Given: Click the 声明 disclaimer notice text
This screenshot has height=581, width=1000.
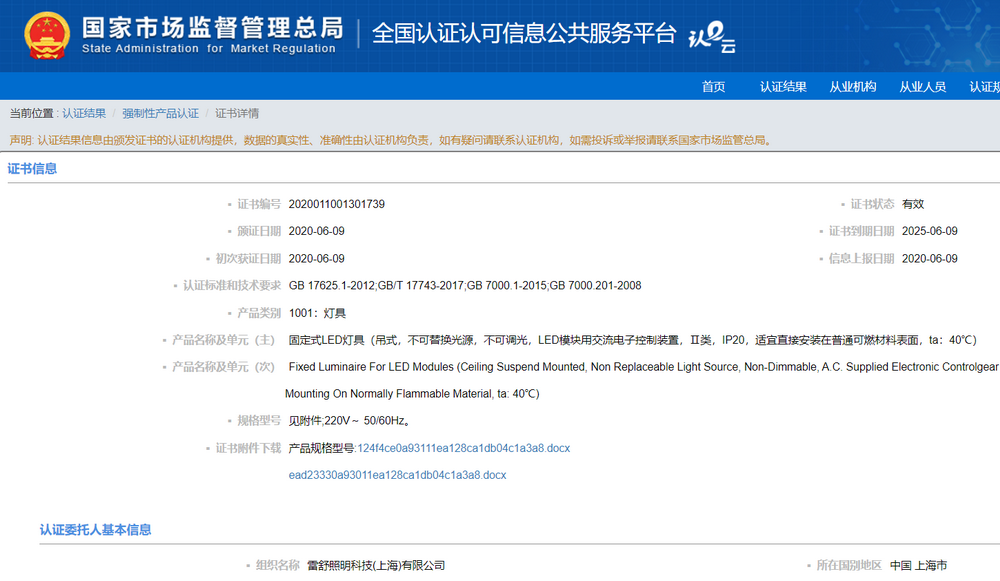Looking at the screenshot, I should pos(392,140).
